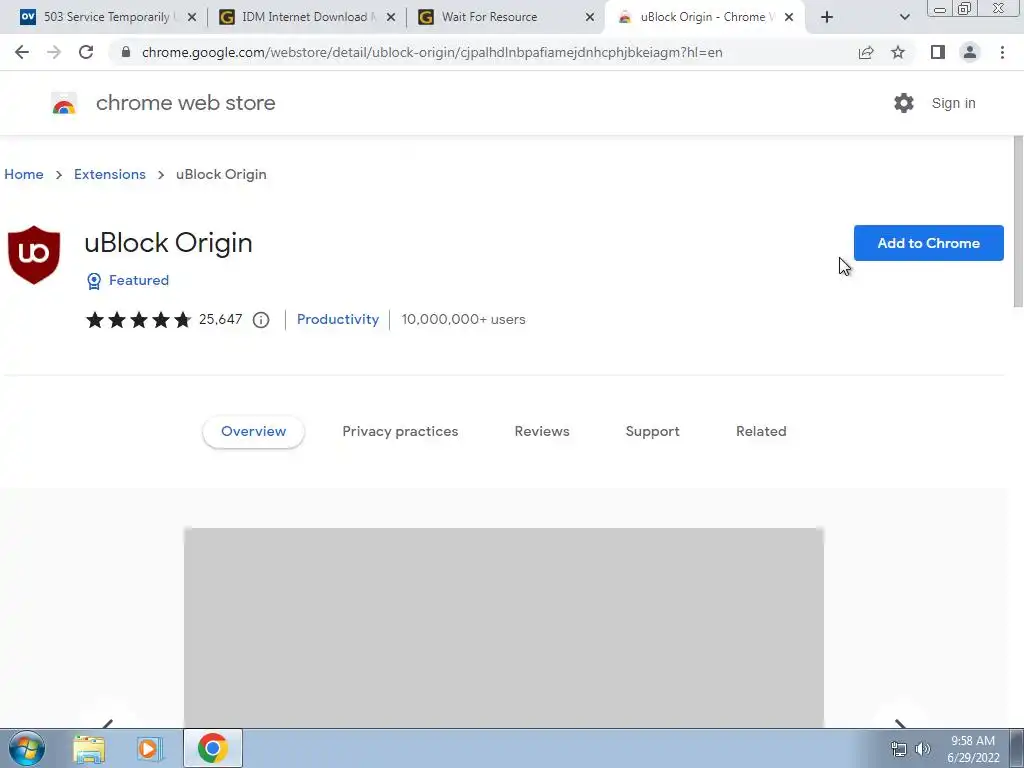Select the Overview tab
Viewport: 1024px width, 768px height.
[253, 432]
